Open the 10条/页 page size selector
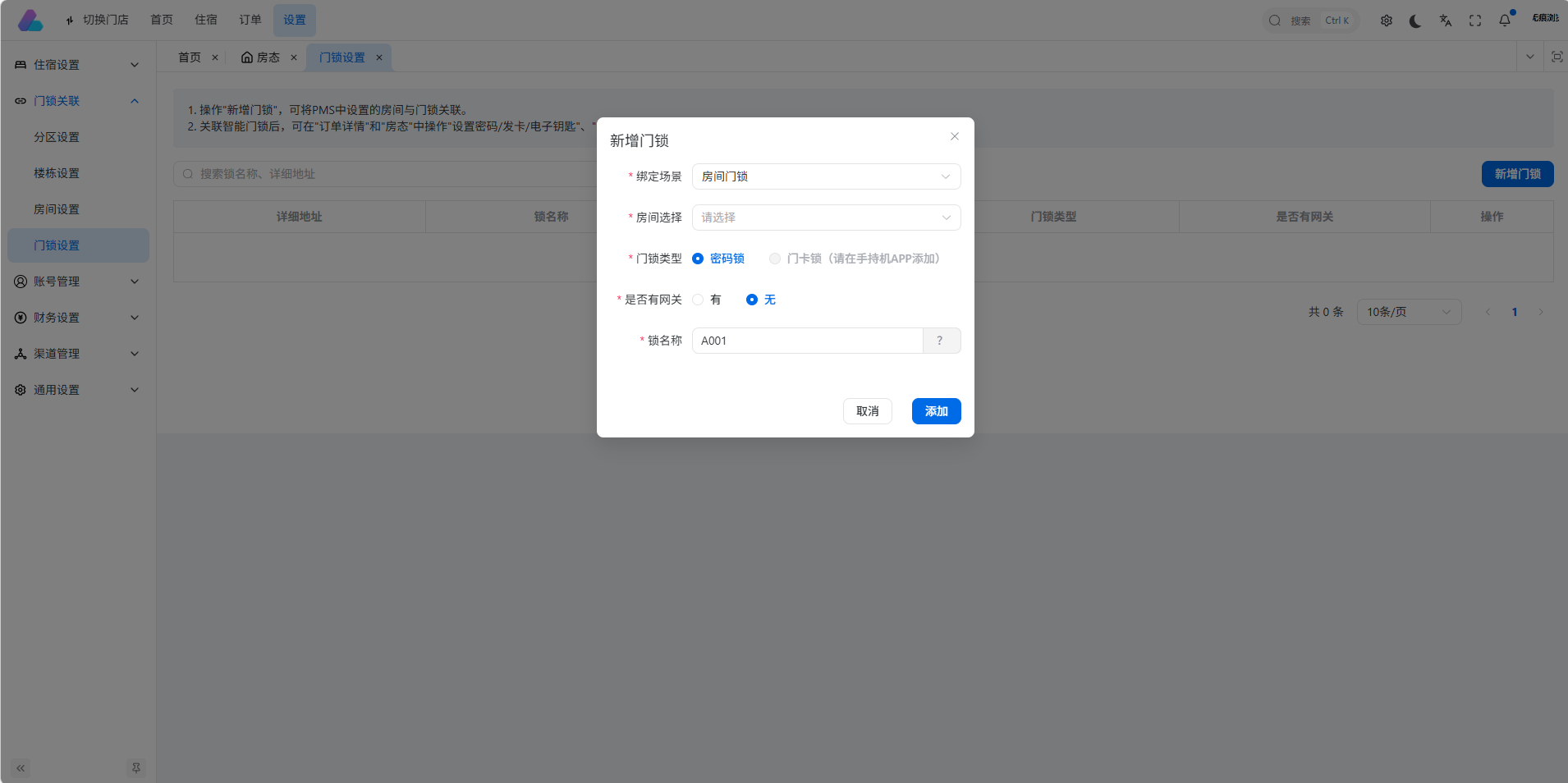The width and height of the screenshot is (1568, 783). 1407,312
